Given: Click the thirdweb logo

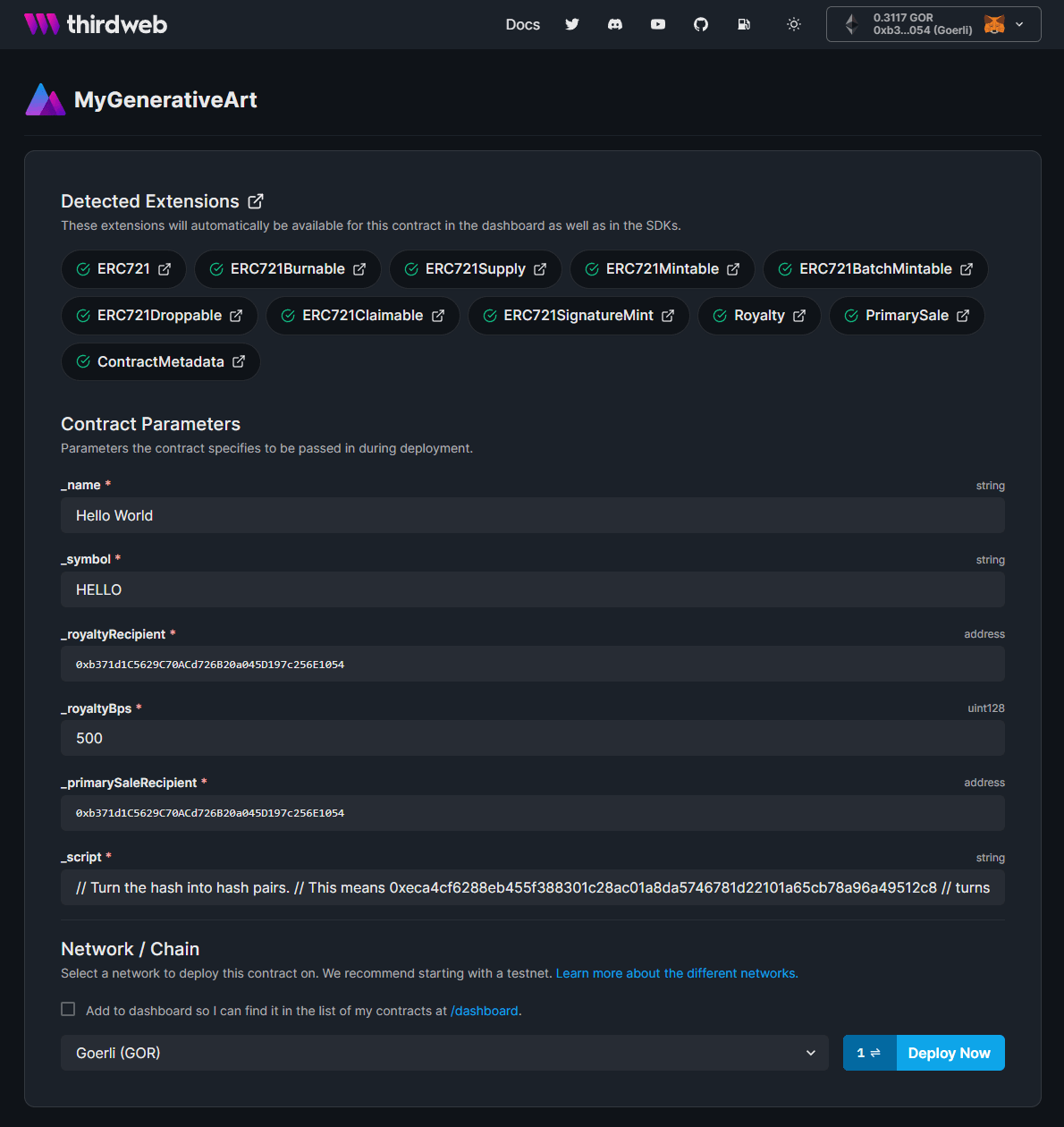Looking at the screenshot, I should 95,24.
